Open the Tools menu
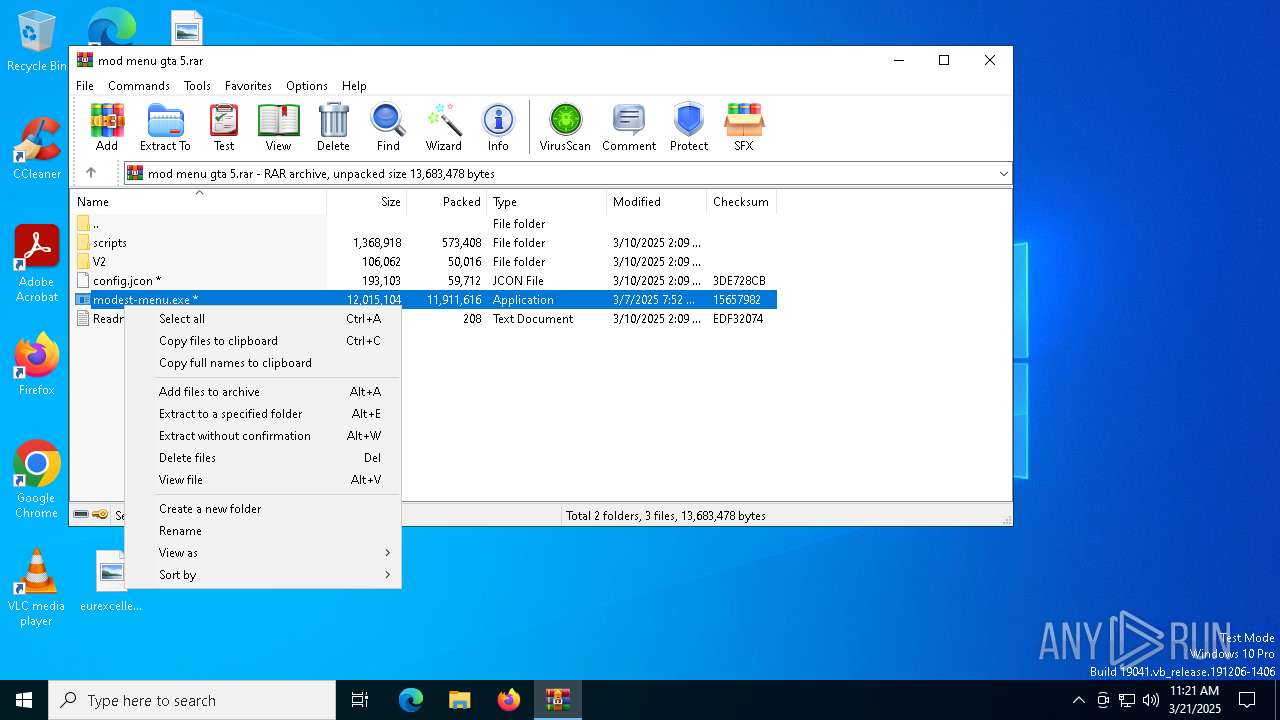The image size is (1280, 720). click(197, 86)
